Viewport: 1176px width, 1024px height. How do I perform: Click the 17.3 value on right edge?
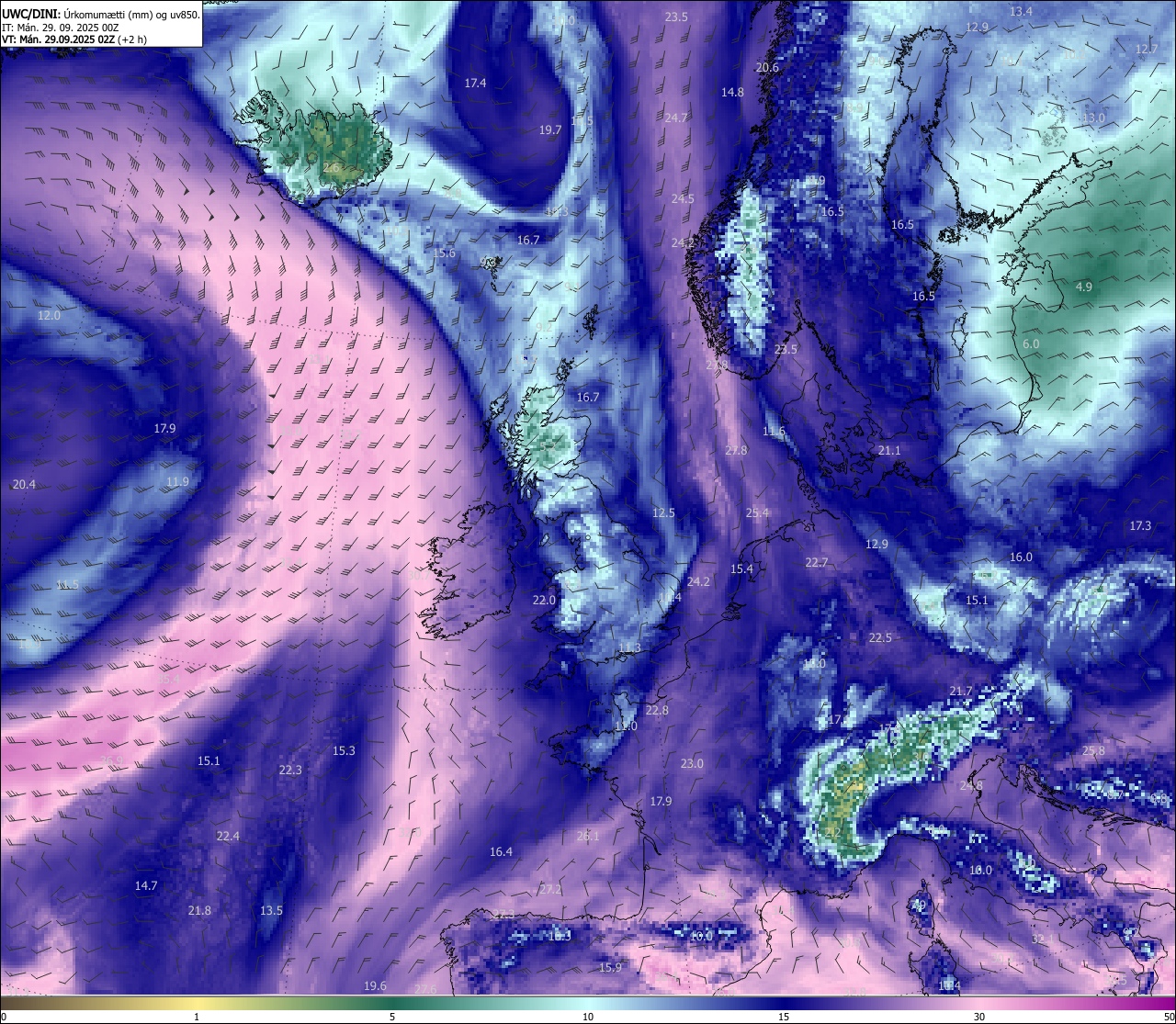pos(1140,526)
